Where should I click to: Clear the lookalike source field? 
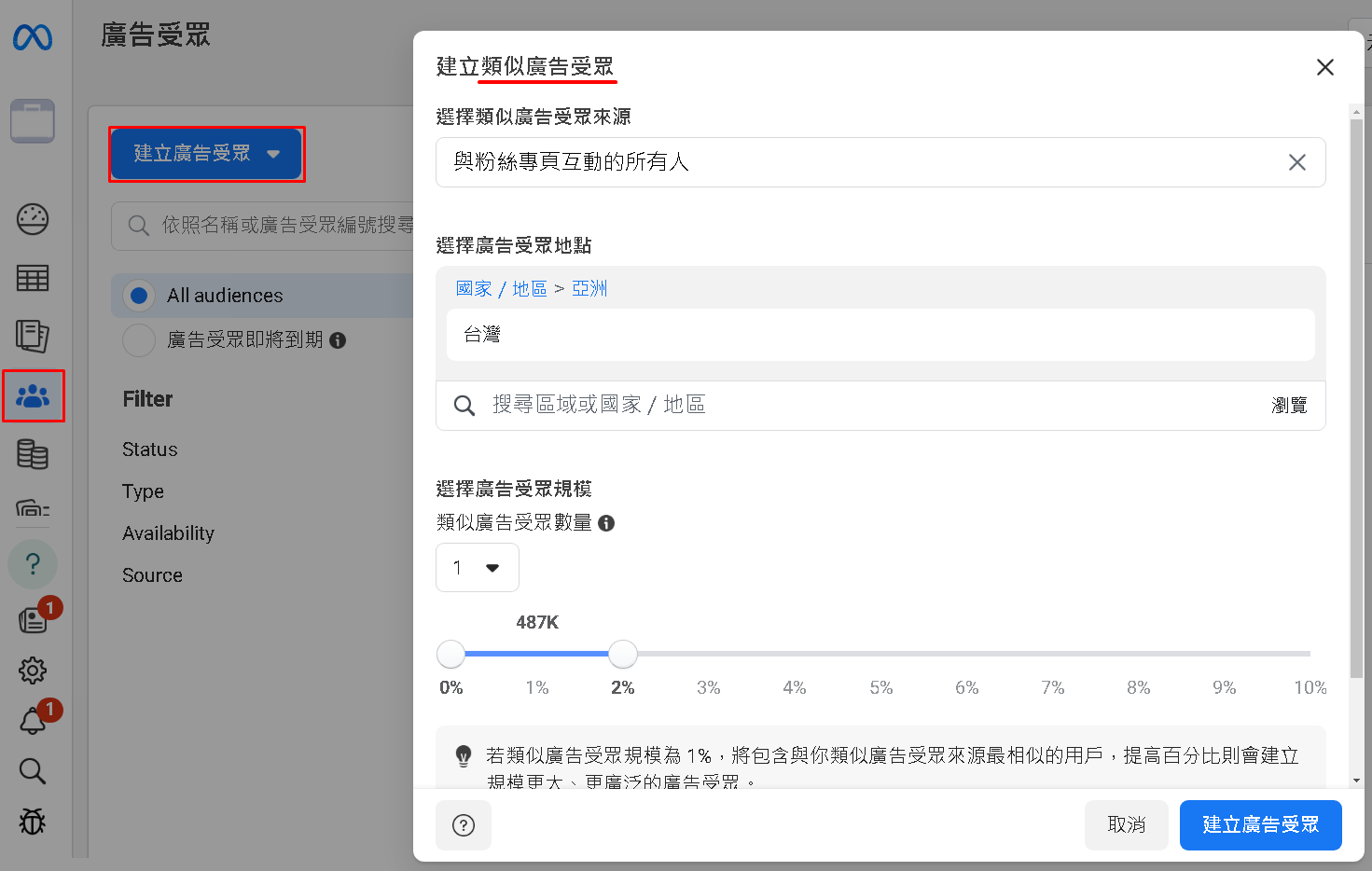pyautogui.click(x=1297, y=162)
